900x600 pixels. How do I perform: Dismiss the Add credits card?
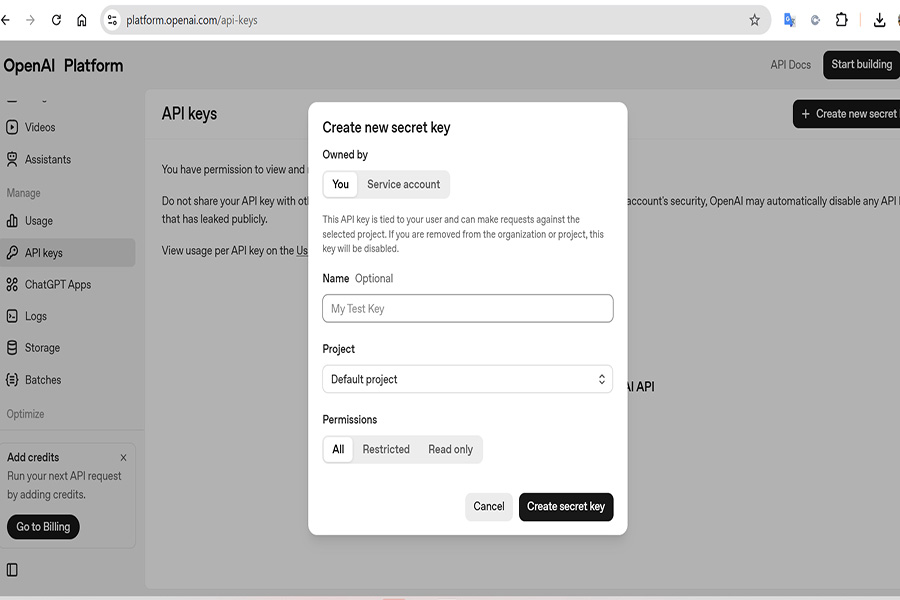pos(123,458)
